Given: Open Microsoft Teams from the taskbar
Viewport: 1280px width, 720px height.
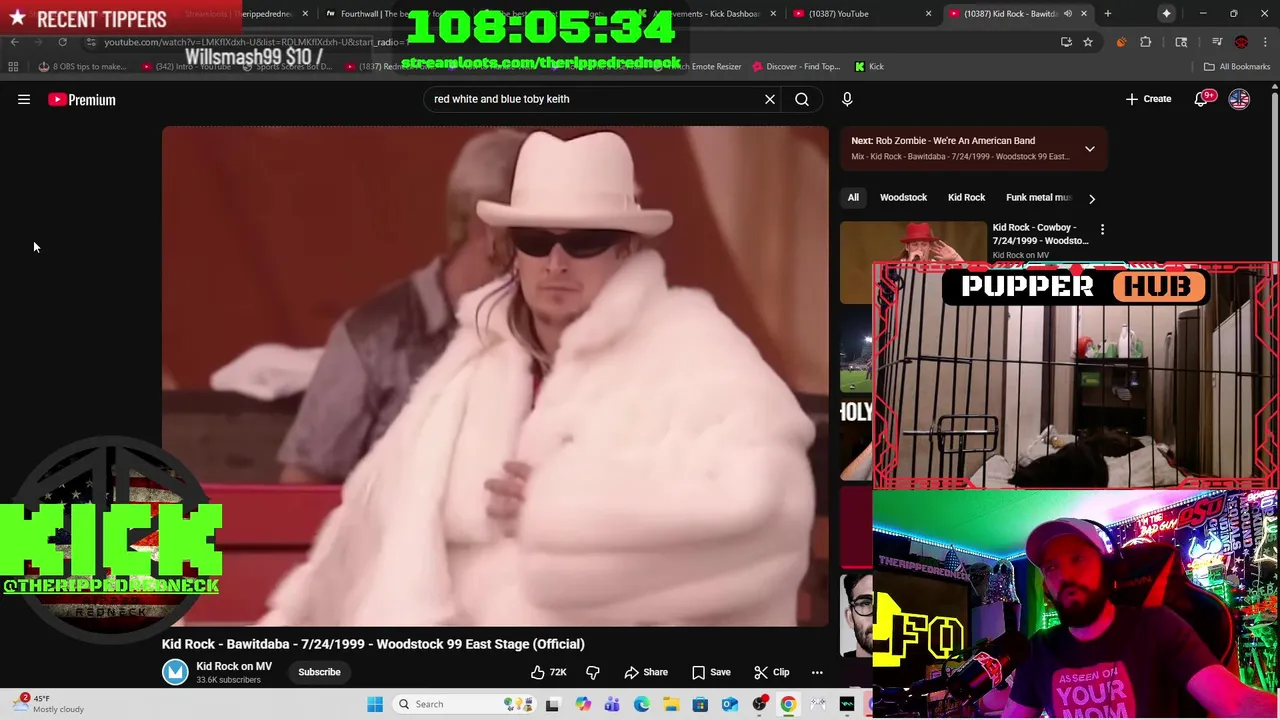Looking at the screenshot, I should tap(612, 704).
